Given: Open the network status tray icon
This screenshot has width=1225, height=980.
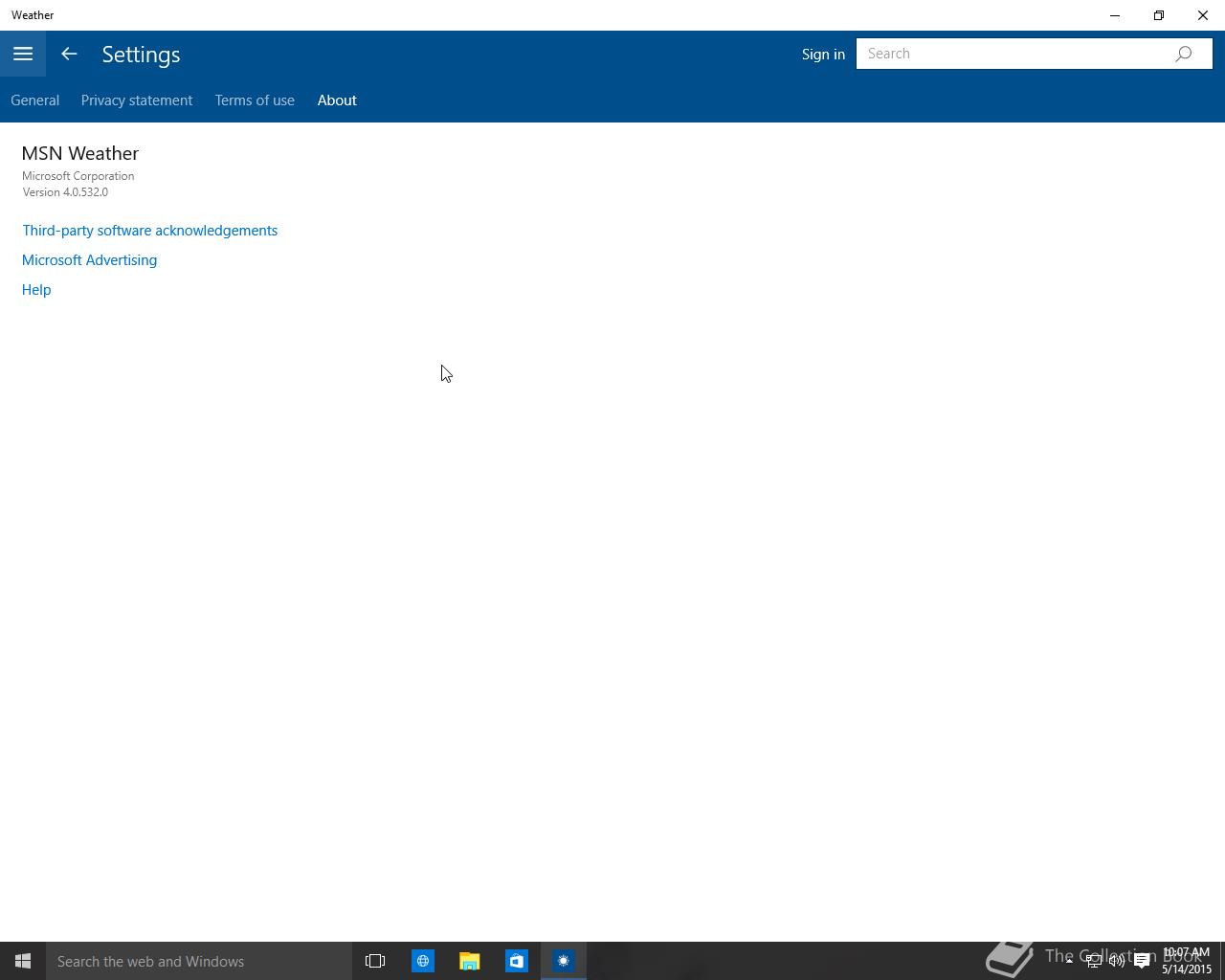Looking at the screenshot, I should (x=1093, y=961).
